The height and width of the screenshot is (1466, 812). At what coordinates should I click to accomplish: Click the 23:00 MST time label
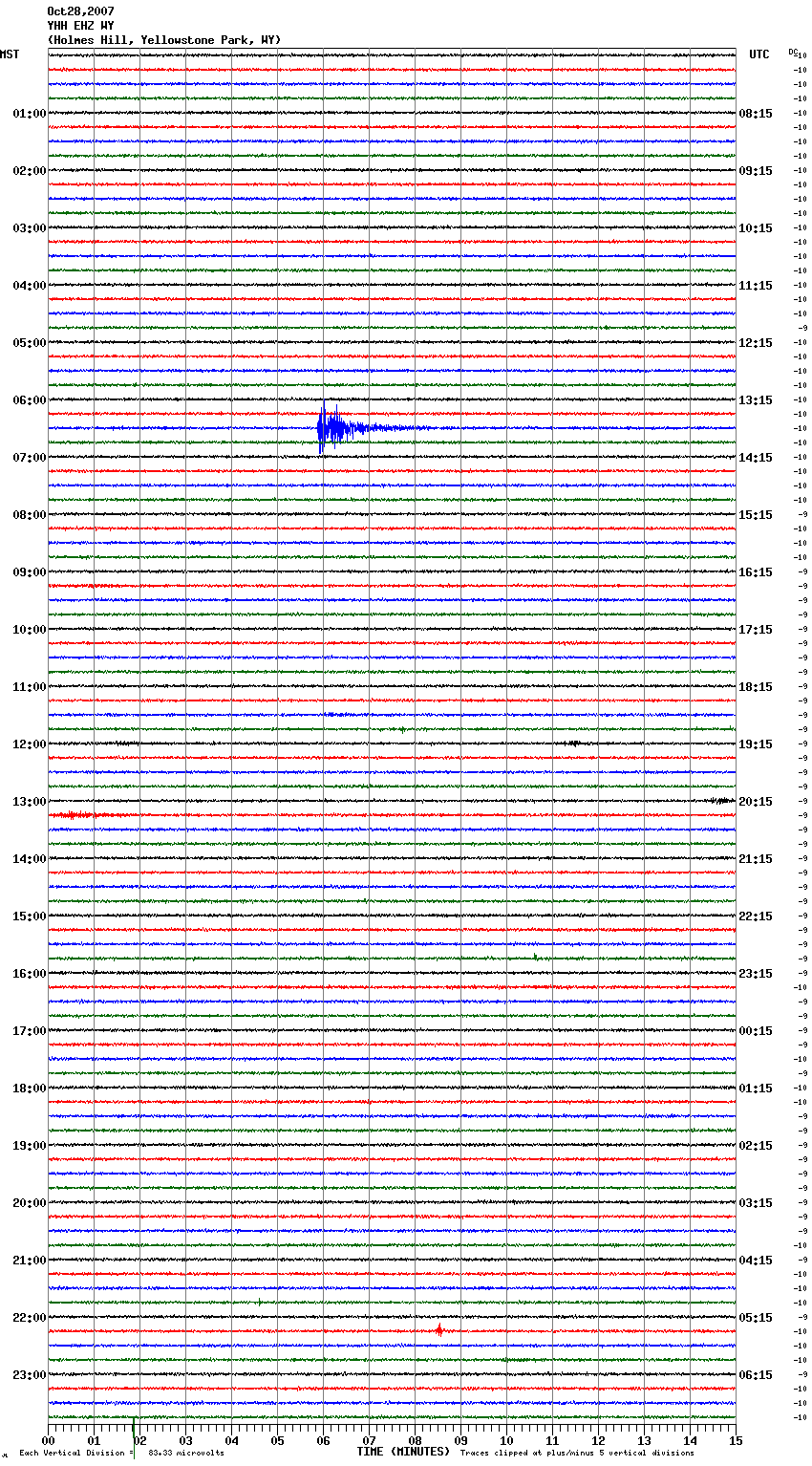point(30,1375)
